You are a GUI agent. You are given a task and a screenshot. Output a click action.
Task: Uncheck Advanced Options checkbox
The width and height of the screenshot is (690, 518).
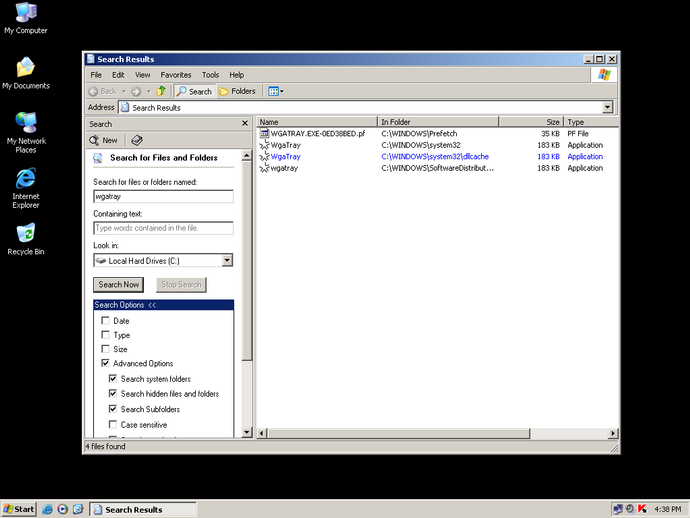[x=106, y=363]
